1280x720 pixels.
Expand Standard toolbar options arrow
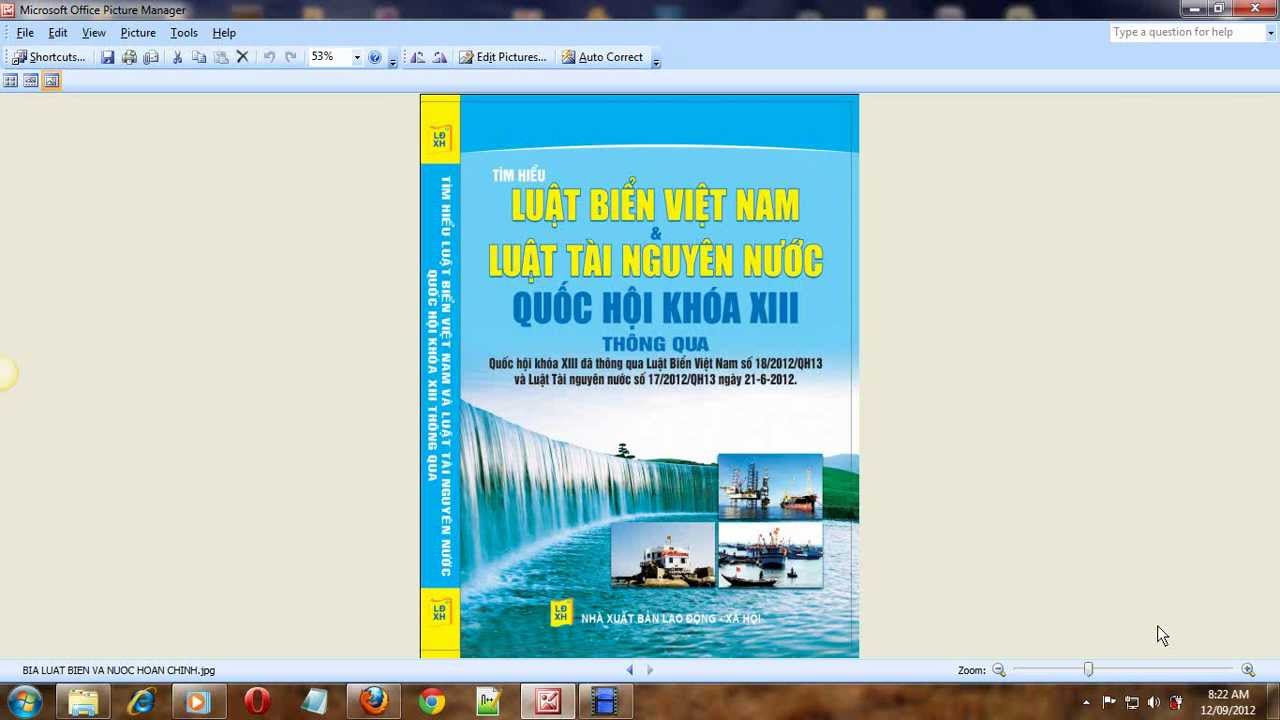click(x=392, y=60)
